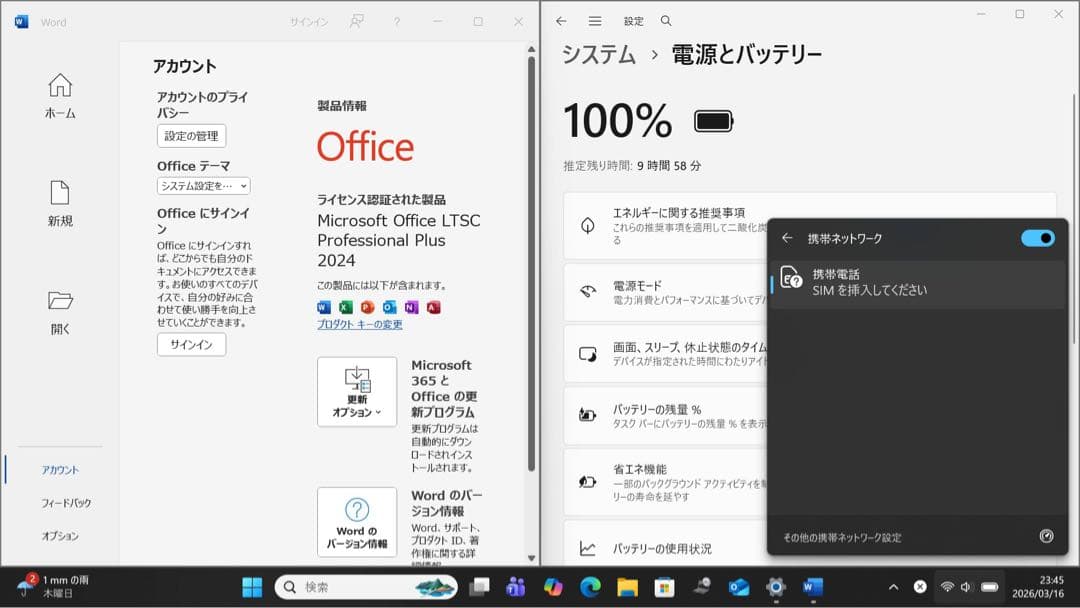Open PowerPoint from the included products icons
1080x608 pixels.
coord(368,307)
